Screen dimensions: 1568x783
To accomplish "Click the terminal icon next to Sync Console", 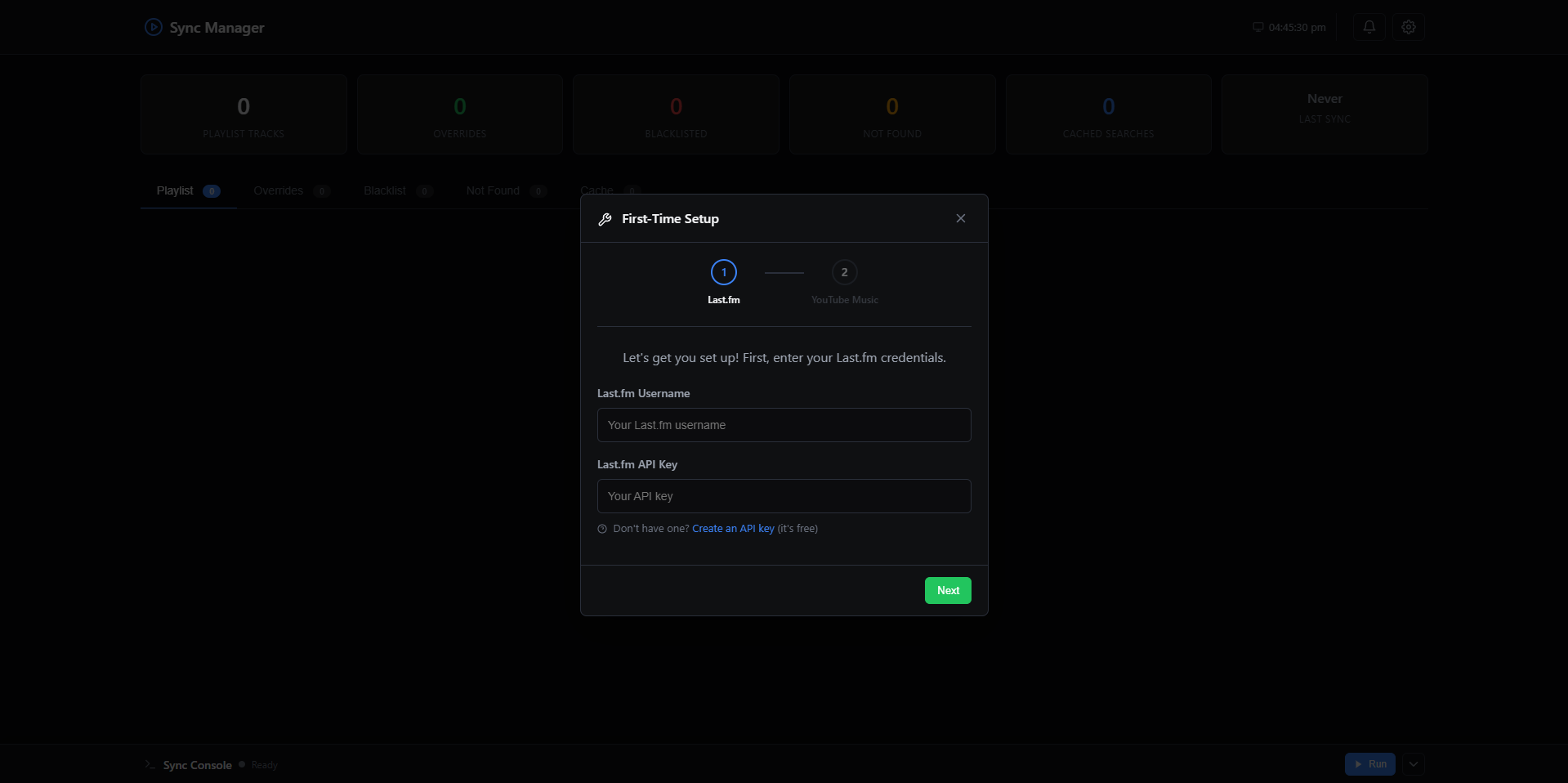I will [148, 765].
